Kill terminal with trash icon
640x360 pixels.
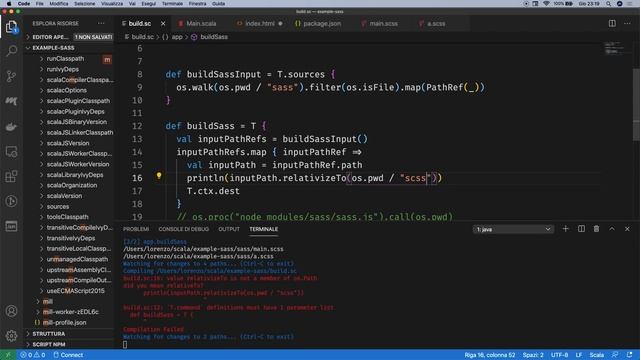596,229
